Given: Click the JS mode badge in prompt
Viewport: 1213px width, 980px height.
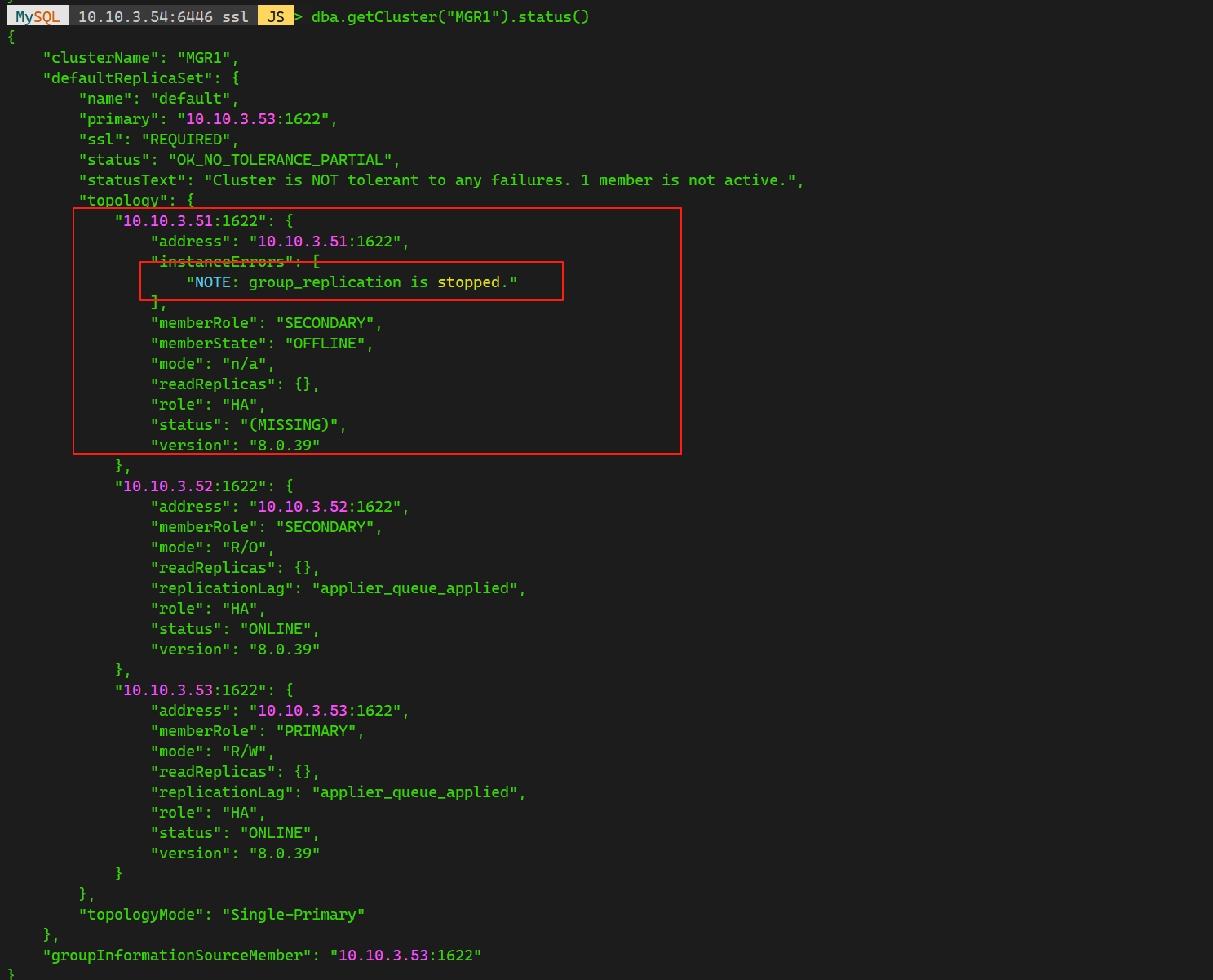Looking at the screenshot, I should [276, 16].
